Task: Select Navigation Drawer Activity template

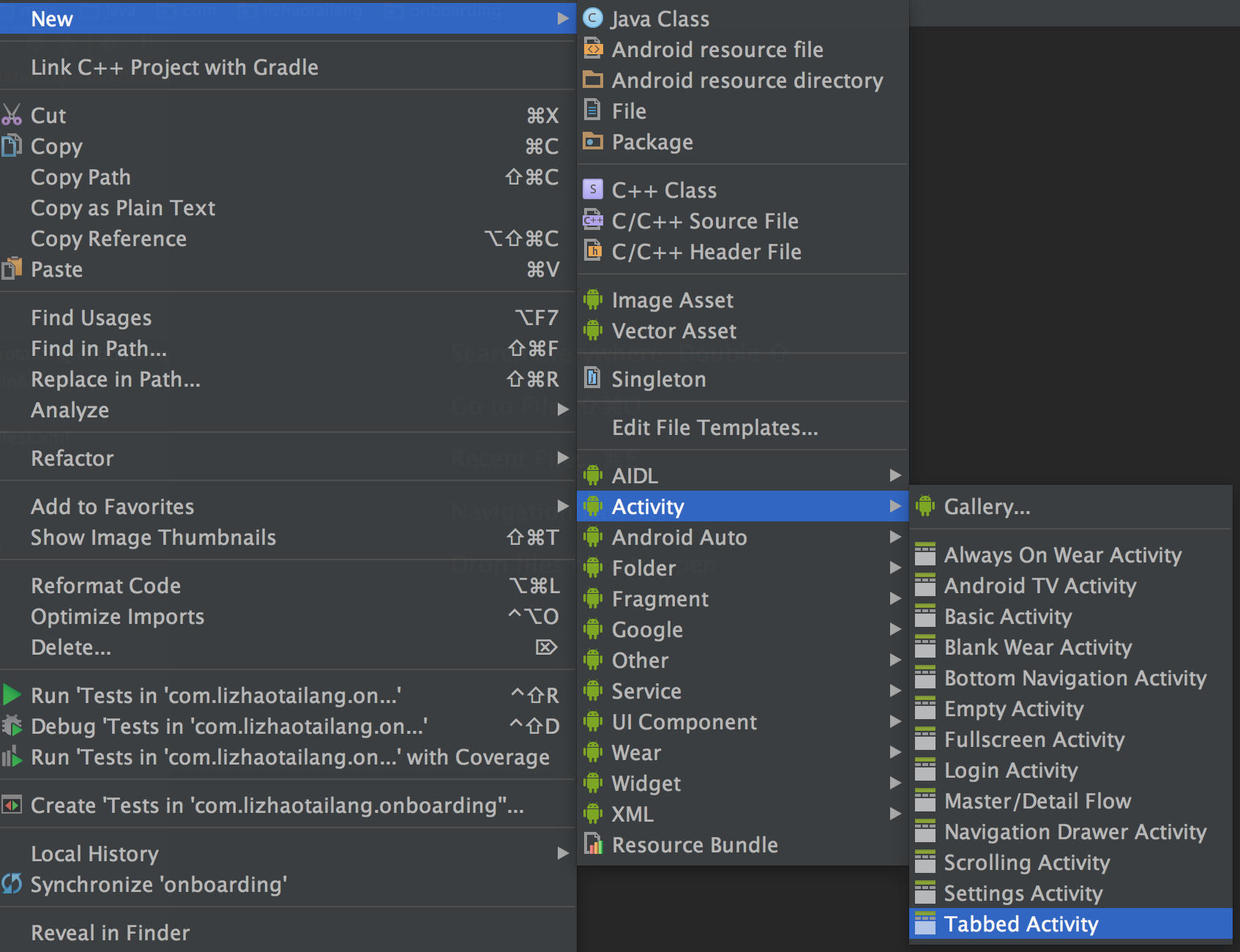Action: click(1075, 832)
